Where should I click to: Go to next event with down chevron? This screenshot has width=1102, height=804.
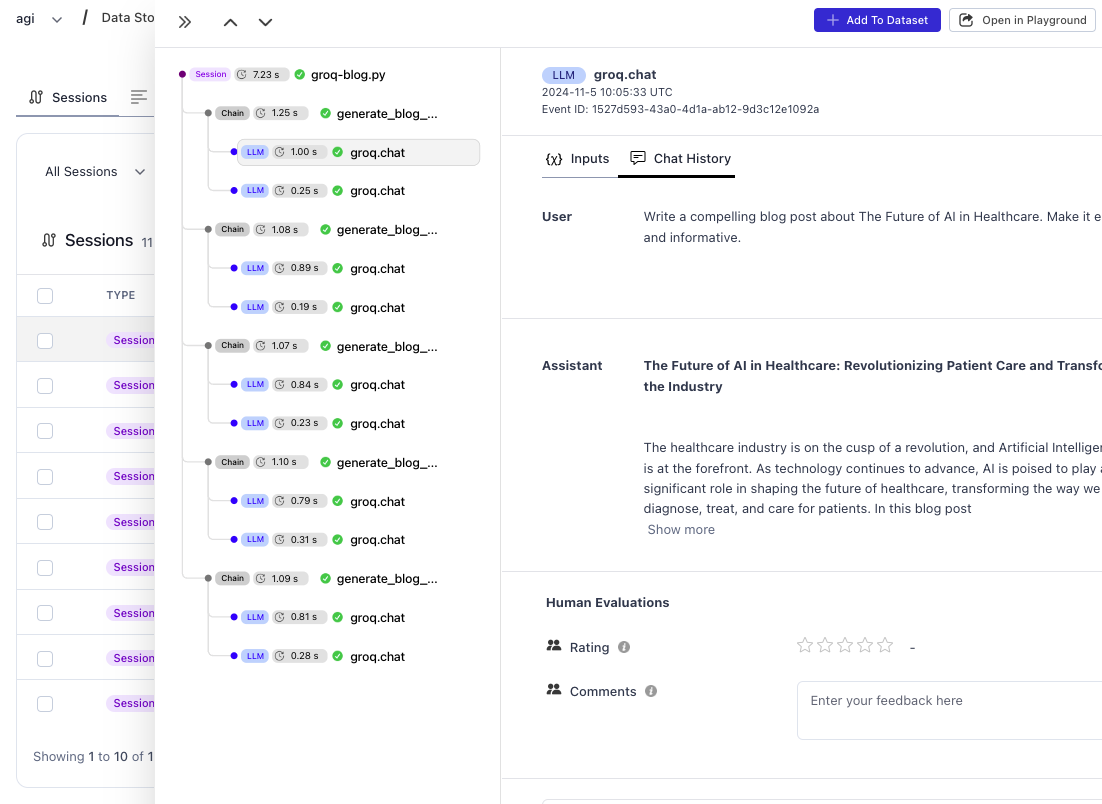pos(265,22)
